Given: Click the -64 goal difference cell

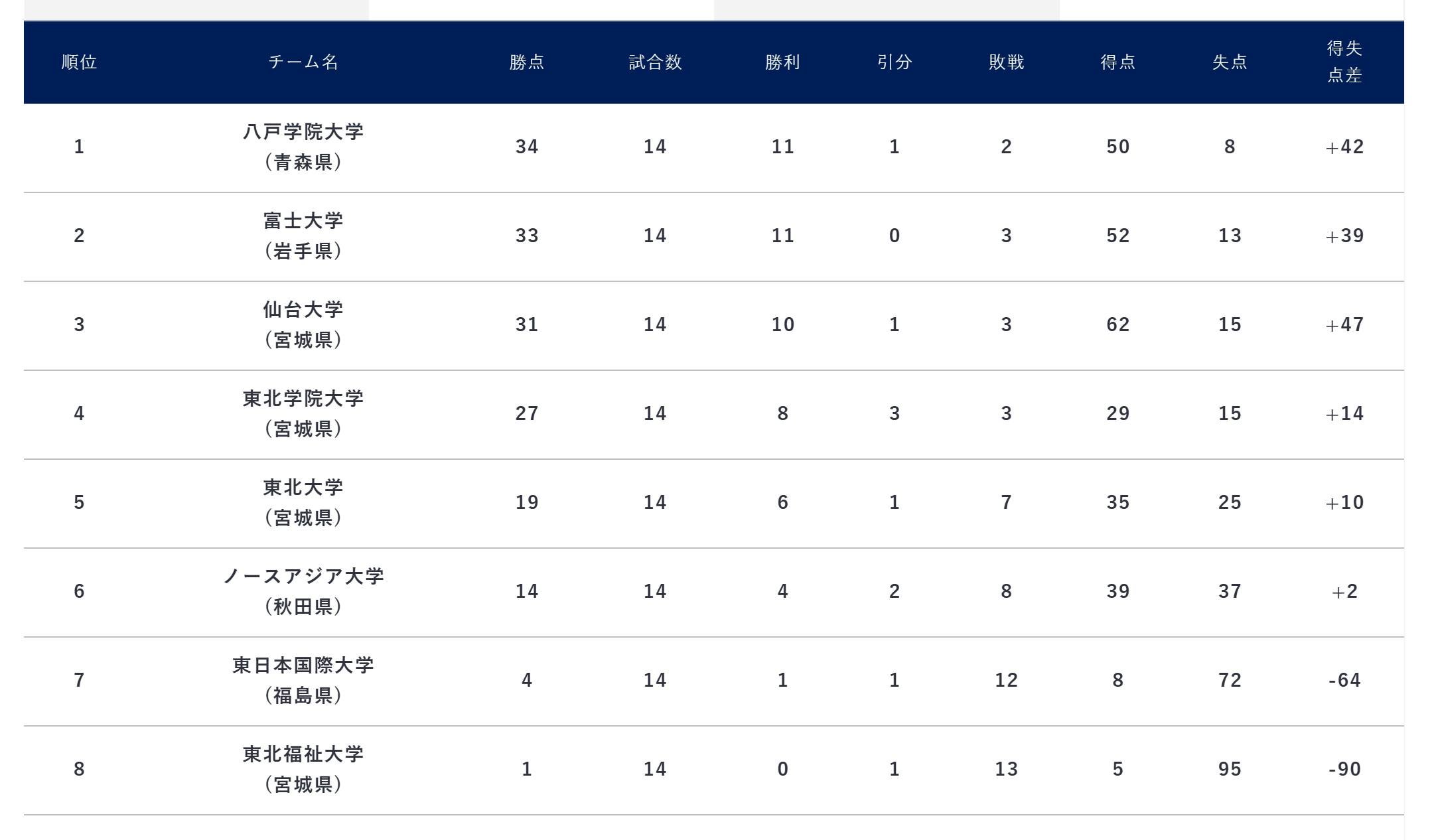Looking at the screenshot, I should pyautogui.click(x=1344, y=681).
